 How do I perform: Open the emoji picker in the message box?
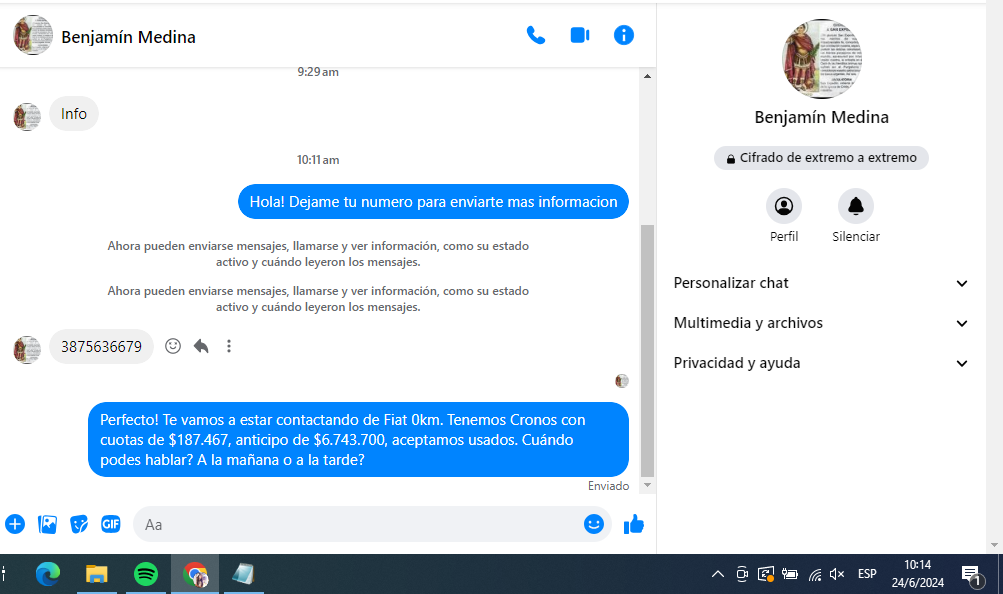[x=594, y=524]
